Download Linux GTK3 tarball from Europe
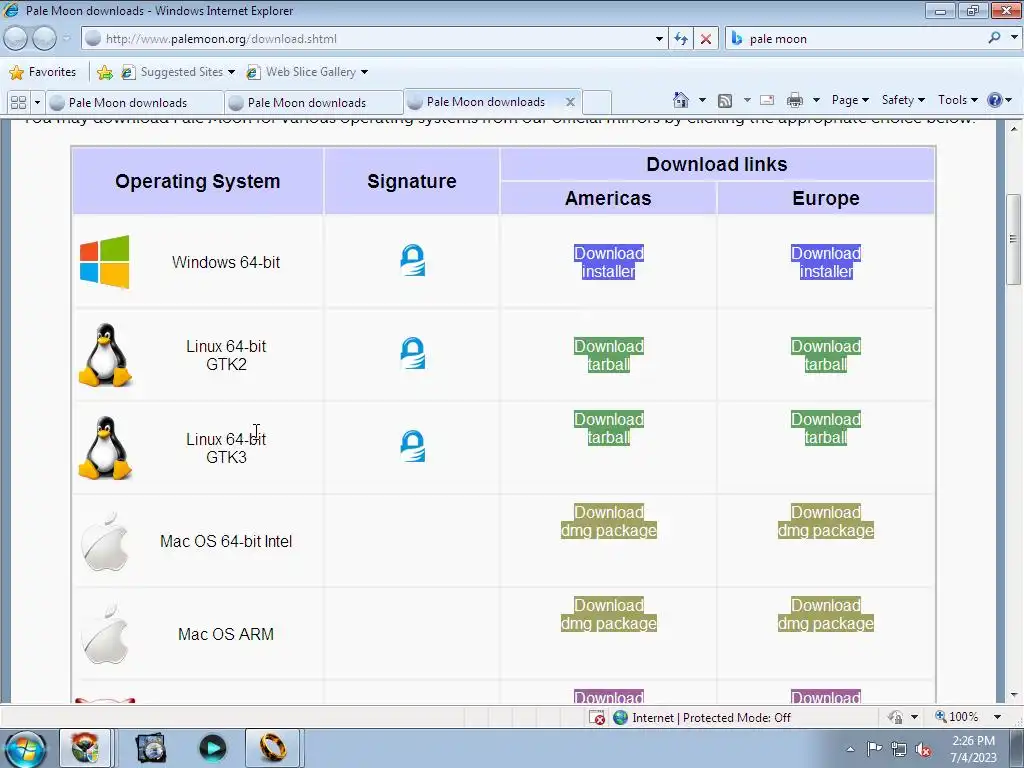This screenshot has height=768, width=1024. [826, 428]
